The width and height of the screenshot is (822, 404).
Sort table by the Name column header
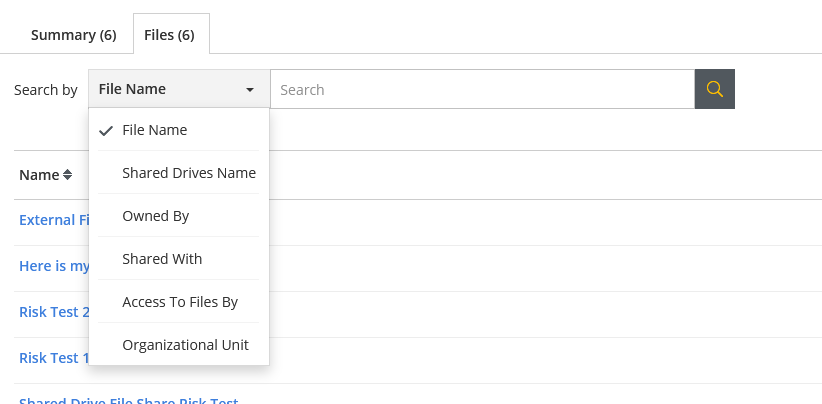tap(39, 175)
